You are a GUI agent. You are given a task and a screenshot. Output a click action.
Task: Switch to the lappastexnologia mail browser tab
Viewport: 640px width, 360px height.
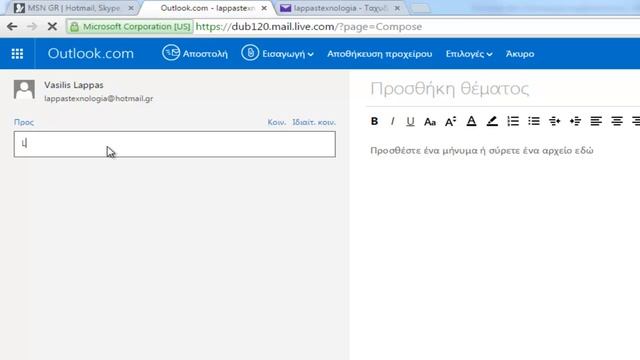tap(340, 8)
